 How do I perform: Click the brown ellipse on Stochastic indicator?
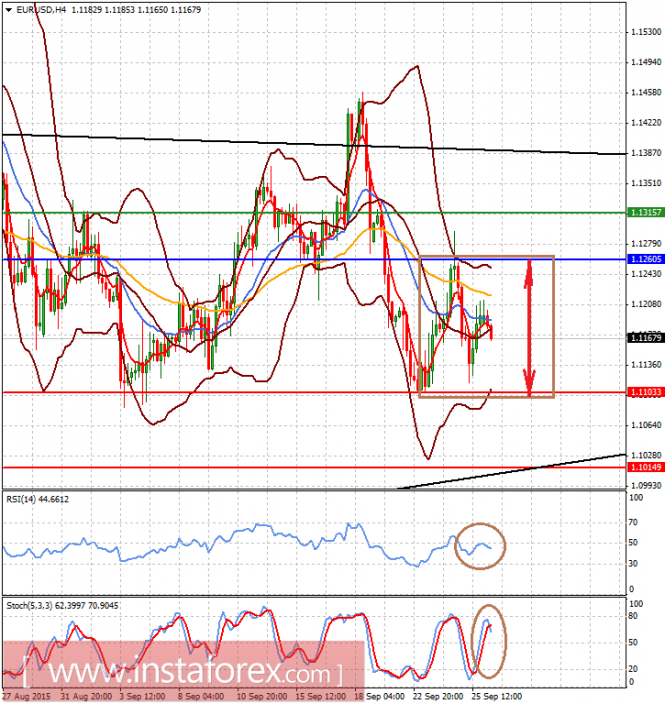(x=489, y=641)
